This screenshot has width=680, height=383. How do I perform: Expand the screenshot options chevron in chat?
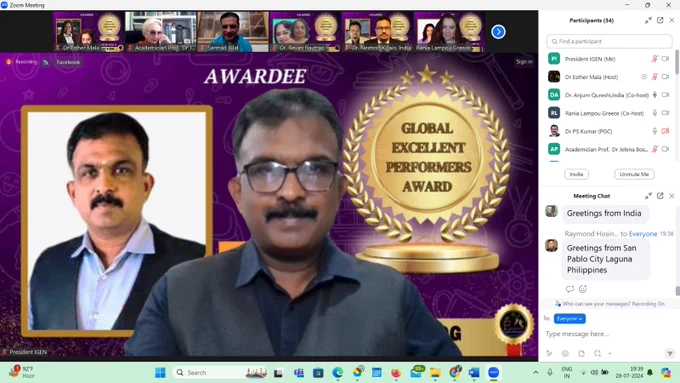click(x=610, y=354)
